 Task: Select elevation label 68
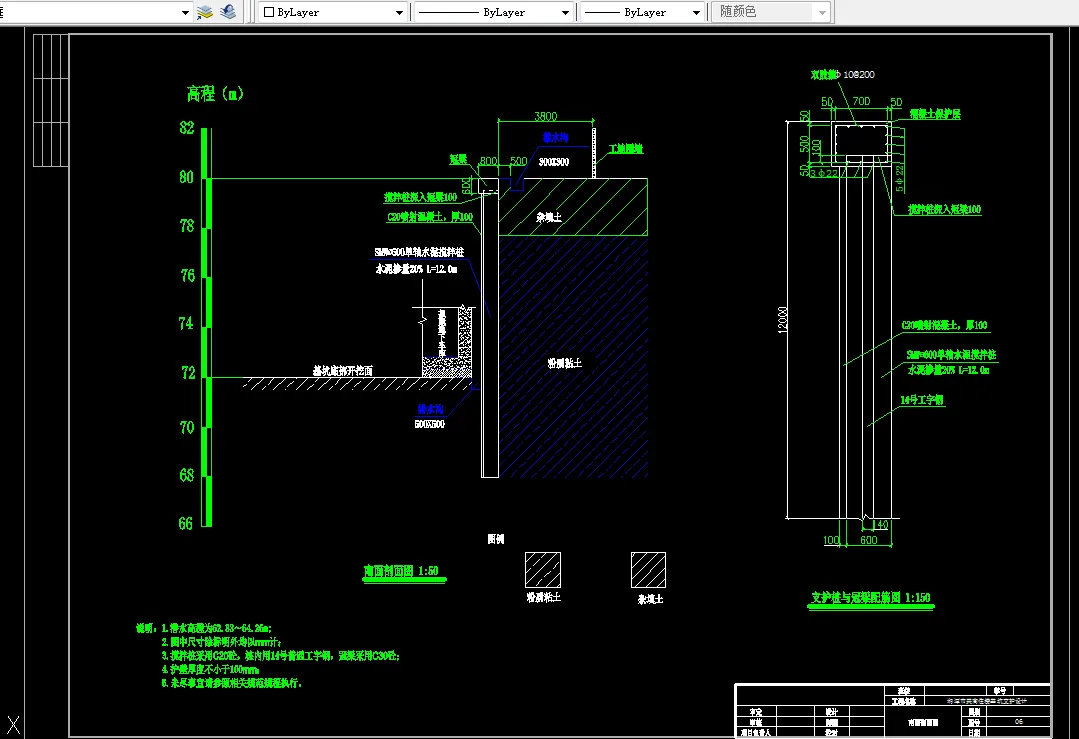[x=186, y=475]
